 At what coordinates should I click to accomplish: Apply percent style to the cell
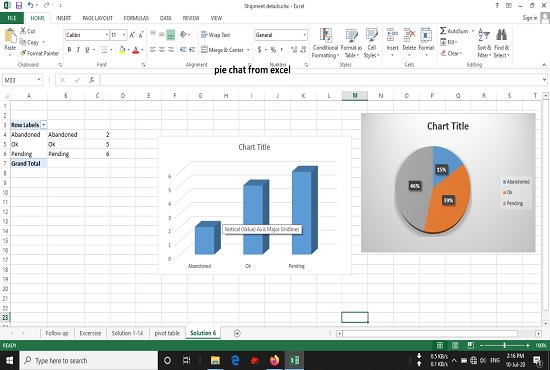[x=273, y=50]
